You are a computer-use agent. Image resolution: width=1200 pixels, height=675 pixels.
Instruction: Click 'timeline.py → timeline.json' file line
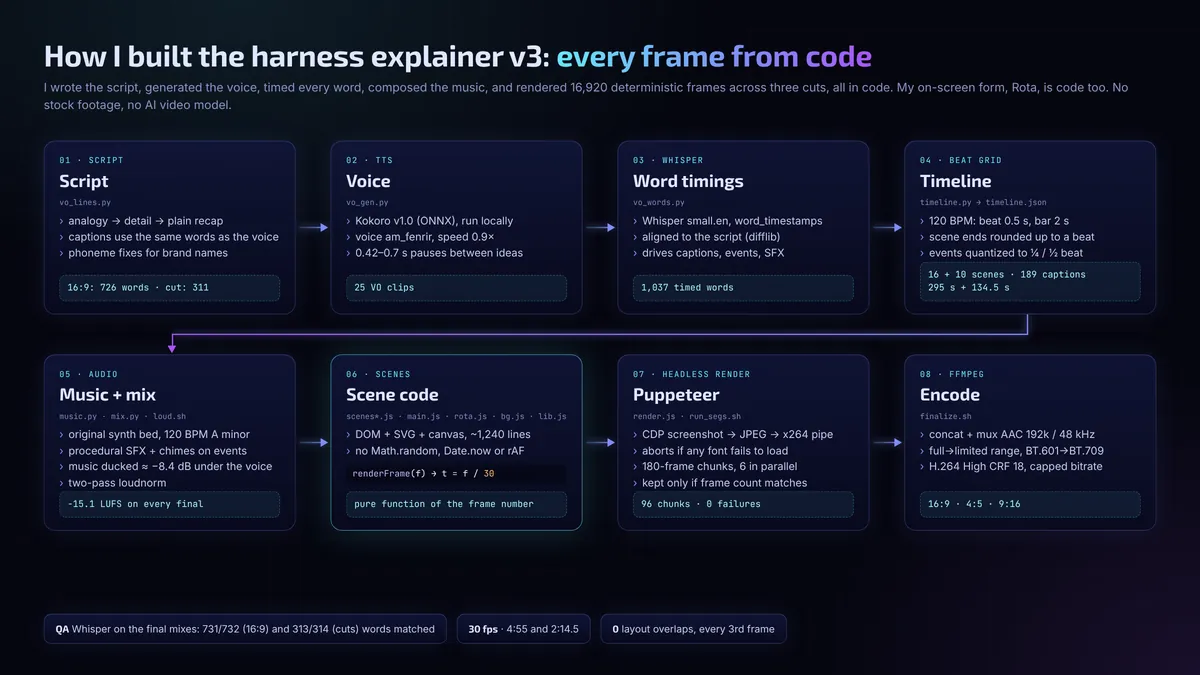point(985,202)
